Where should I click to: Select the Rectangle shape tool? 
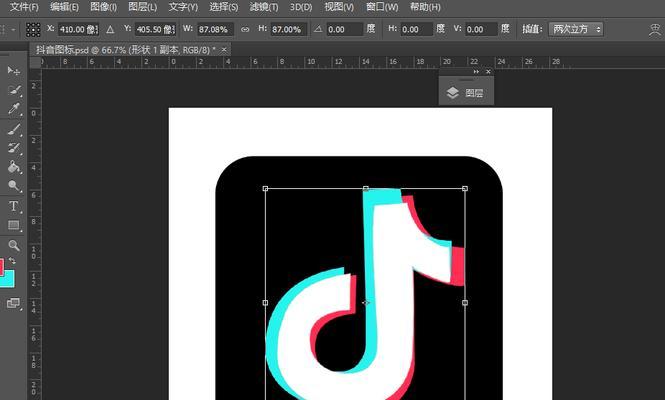pos(14,225)
